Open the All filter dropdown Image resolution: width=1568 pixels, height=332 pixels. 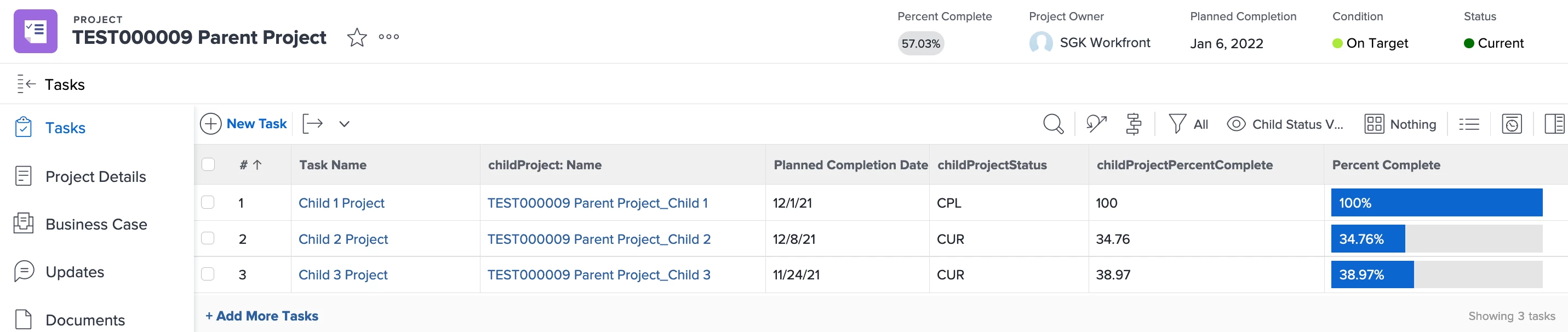point(1188,124)
